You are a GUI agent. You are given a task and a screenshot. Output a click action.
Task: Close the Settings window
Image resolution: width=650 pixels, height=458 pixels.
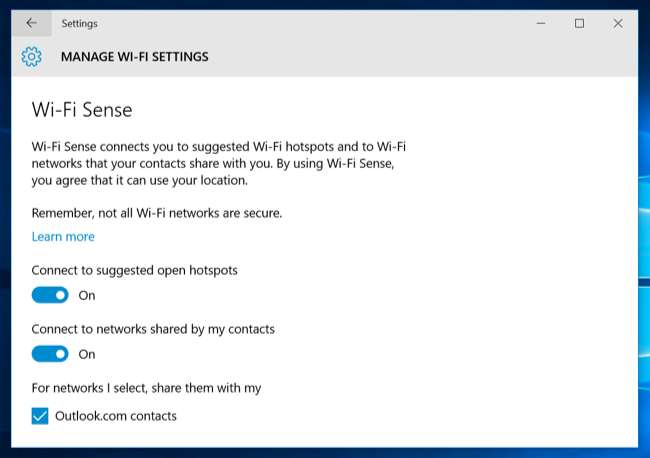(x=618, y=23)
